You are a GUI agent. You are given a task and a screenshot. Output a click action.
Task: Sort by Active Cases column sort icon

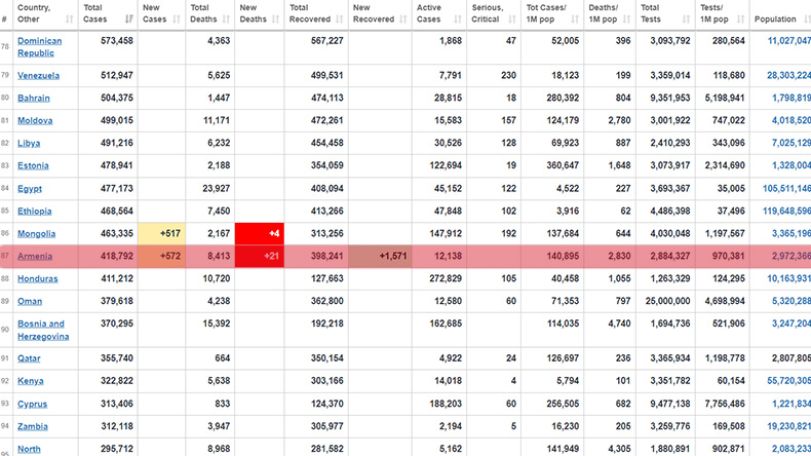457,19
